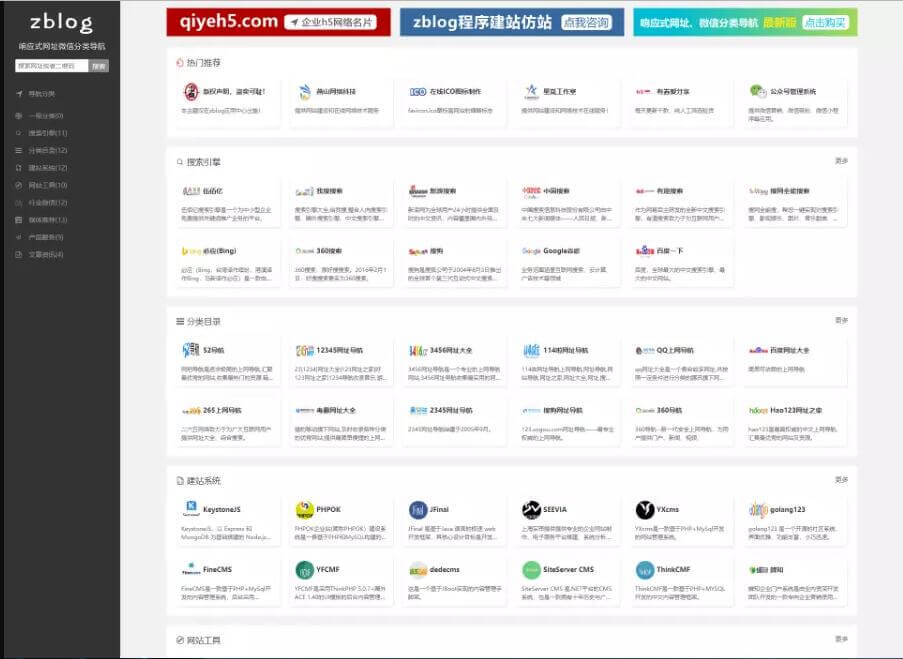The width and height of the screenshot is (903, 659).
Task: Select the YXcms logo icon
Action: (x=644, y=509)
